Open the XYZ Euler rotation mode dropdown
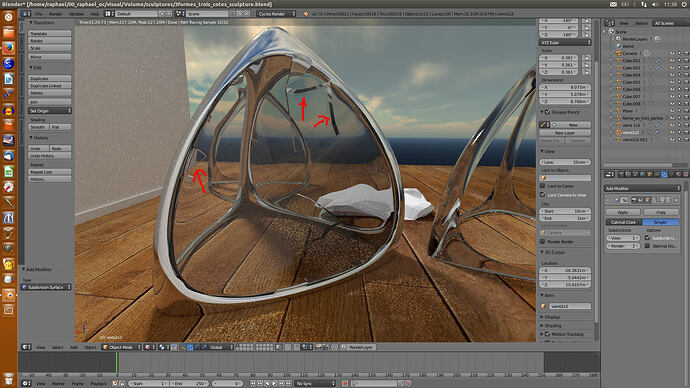 pyautogui.click(x=565, y=43)
